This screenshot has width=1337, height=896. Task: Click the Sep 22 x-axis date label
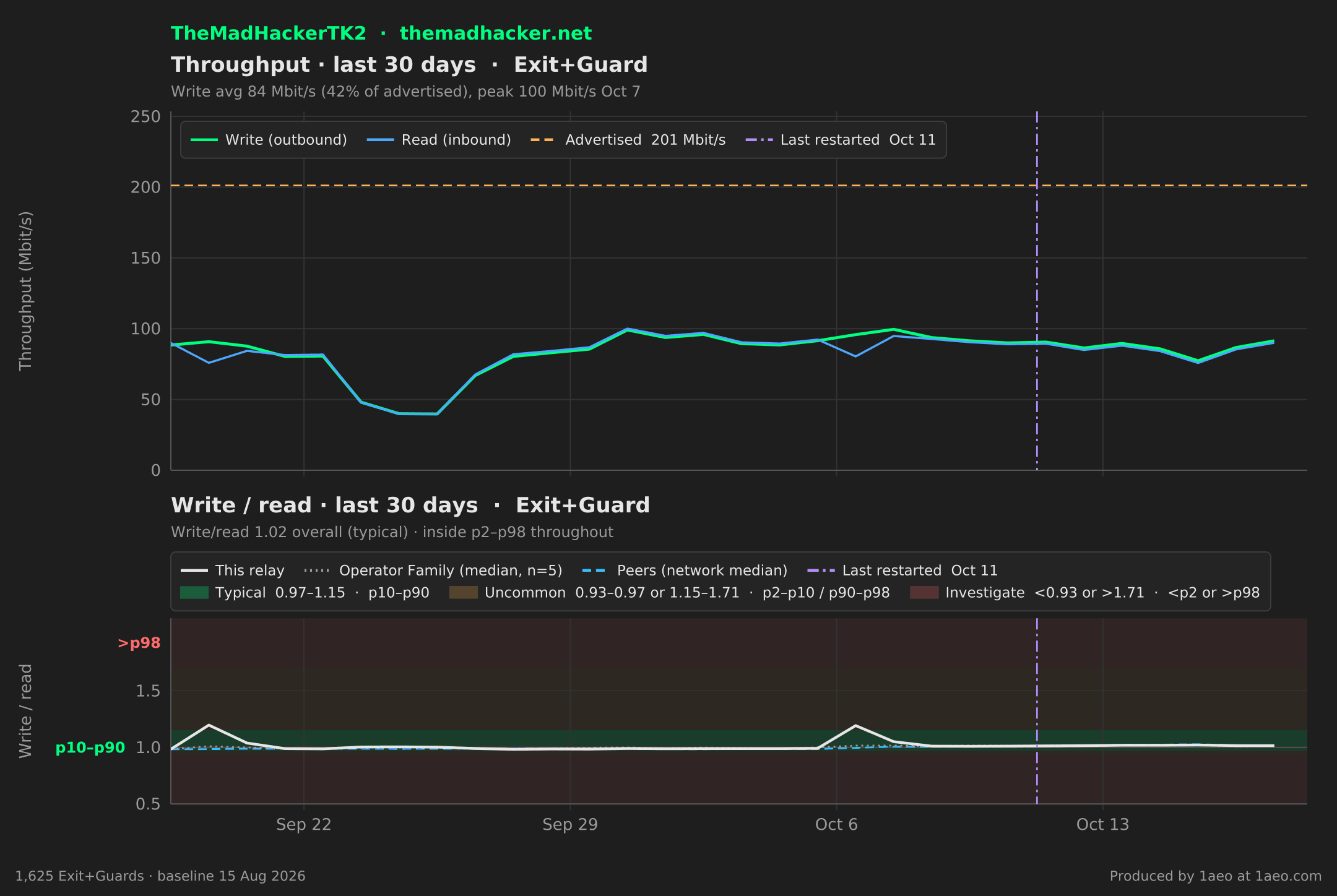303,825
